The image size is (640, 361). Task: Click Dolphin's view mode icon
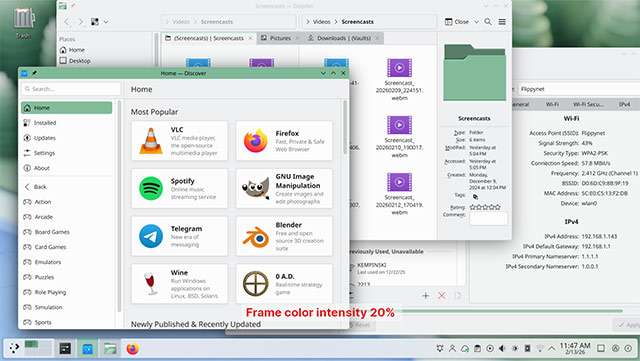pyautogui.click(x=95, y=22)
